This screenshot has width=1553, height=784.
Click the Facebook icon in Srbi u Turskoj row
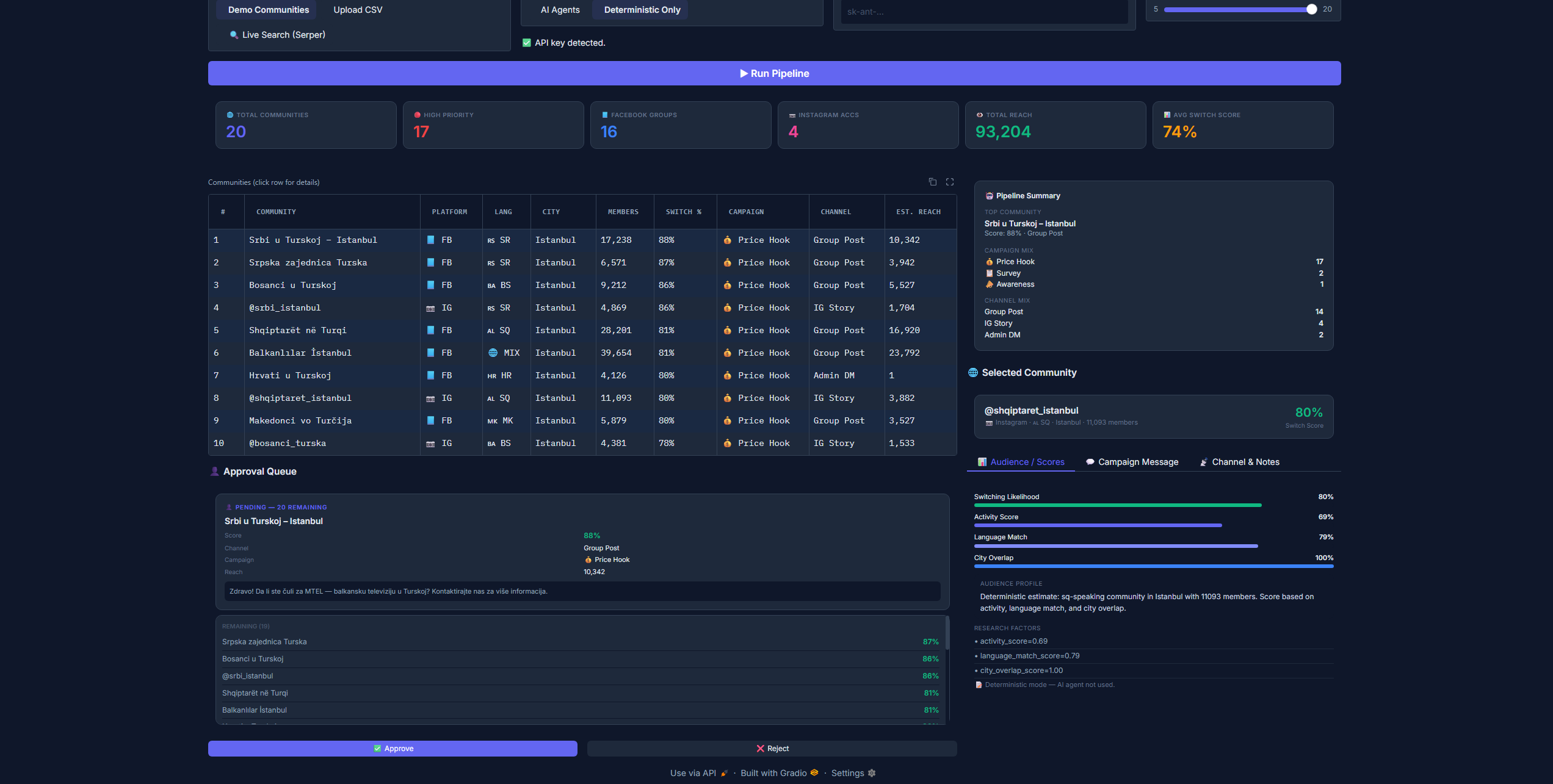pyautogui.click(x=430, y=240)
